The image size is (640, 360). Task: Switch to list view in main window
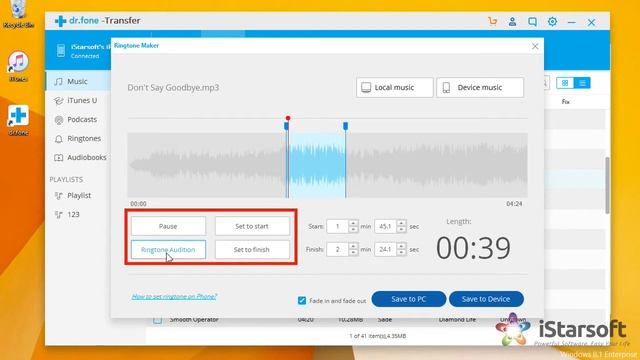tap(582, 83)
